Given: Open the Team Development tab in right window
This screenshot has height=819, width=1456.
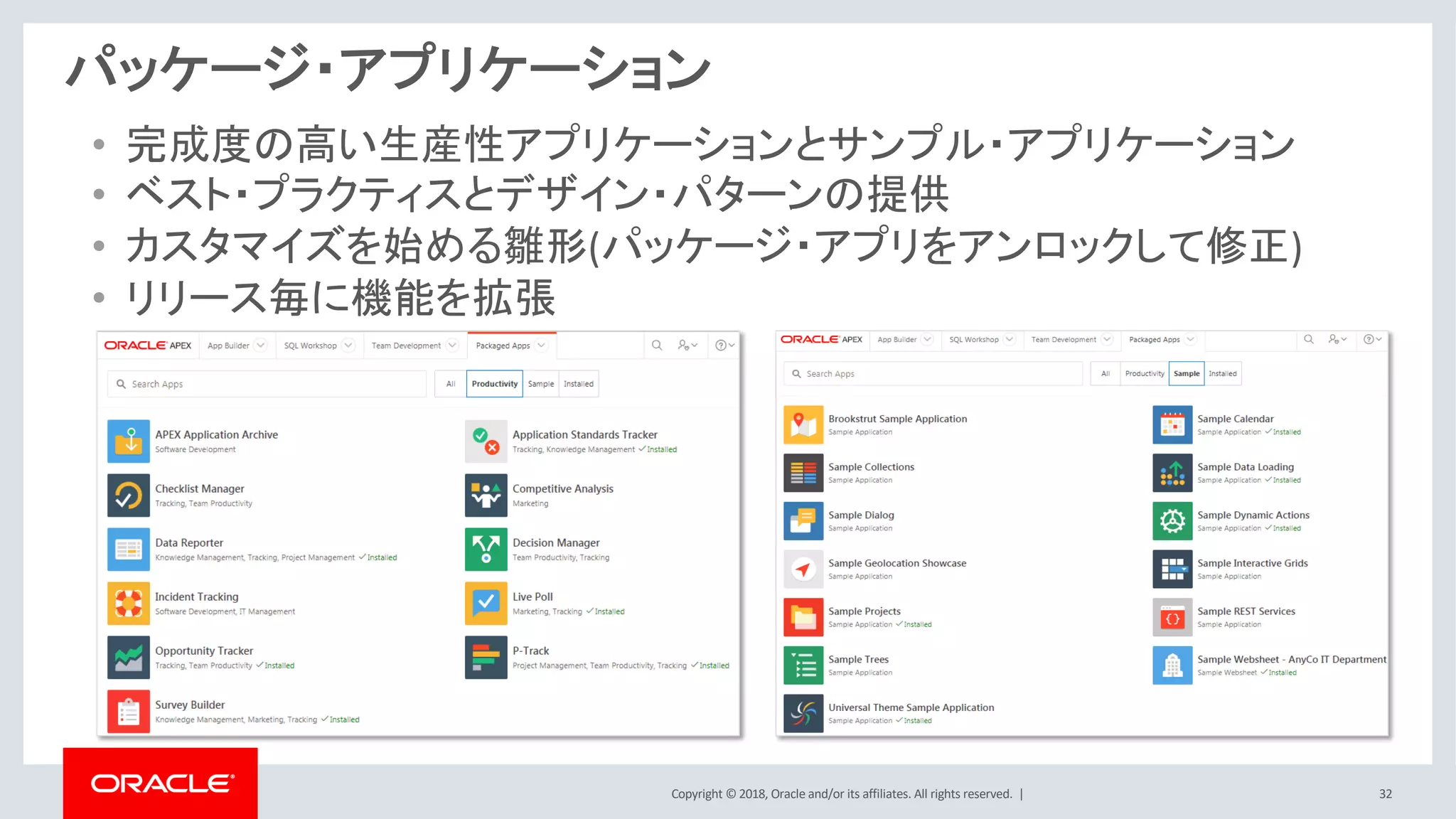Looking at the screenshot, I should click(x=1064, y=339).
